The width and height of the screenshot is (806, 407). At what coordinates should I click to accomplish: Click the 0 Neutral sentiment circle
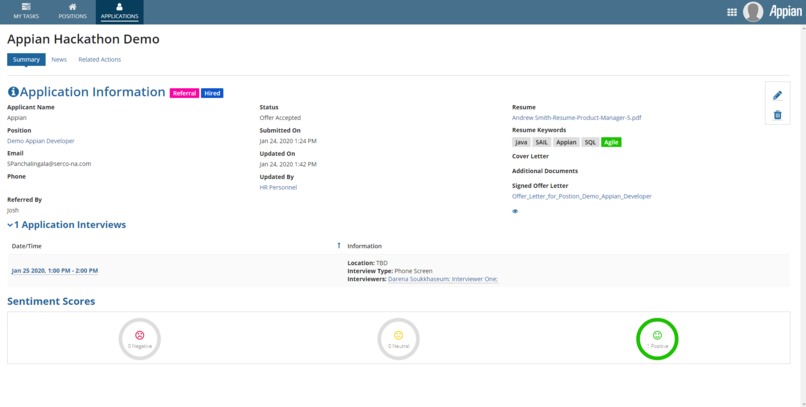pos(398,339)
